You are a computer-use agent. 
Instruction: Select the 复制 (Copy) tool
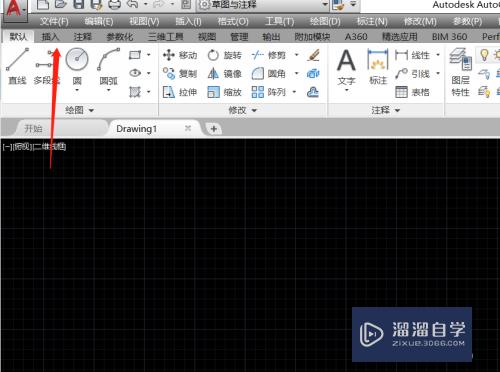[x=180, y=73]
